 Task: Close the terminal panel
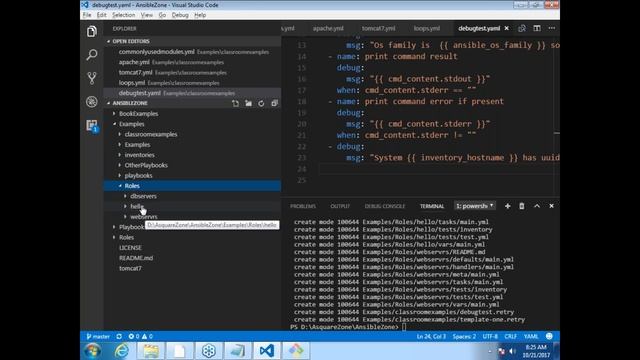point(551,206)
